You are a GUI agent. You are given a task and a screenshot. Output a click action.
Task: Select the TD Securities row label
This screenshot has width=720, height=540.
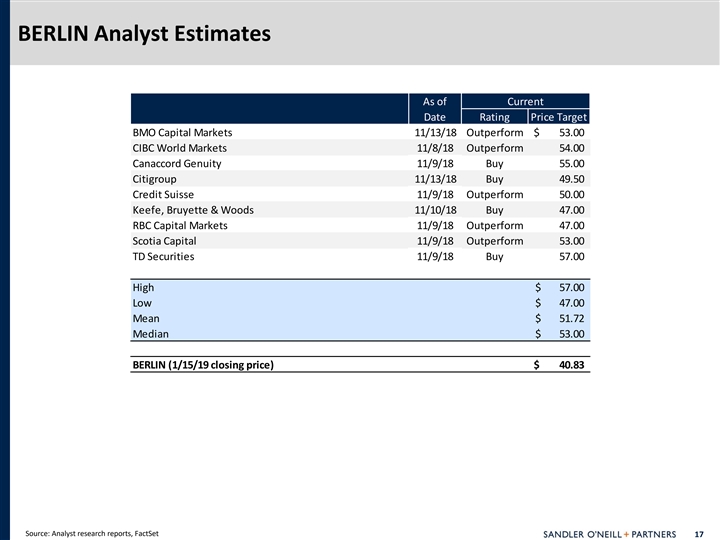[163, 256]
